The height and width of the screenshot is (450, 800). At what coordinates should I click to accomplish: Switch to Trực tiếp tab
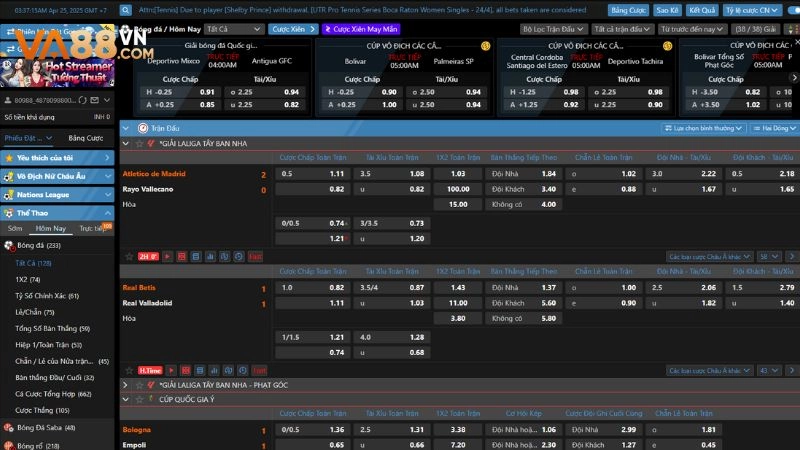(x=93, y=228)
